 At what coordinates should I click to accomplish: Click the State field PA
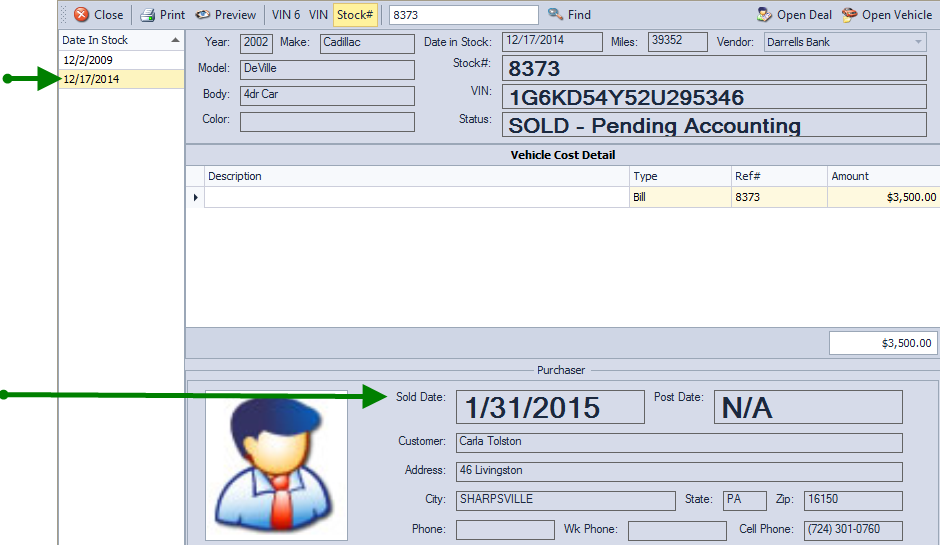tap(745, 501)
